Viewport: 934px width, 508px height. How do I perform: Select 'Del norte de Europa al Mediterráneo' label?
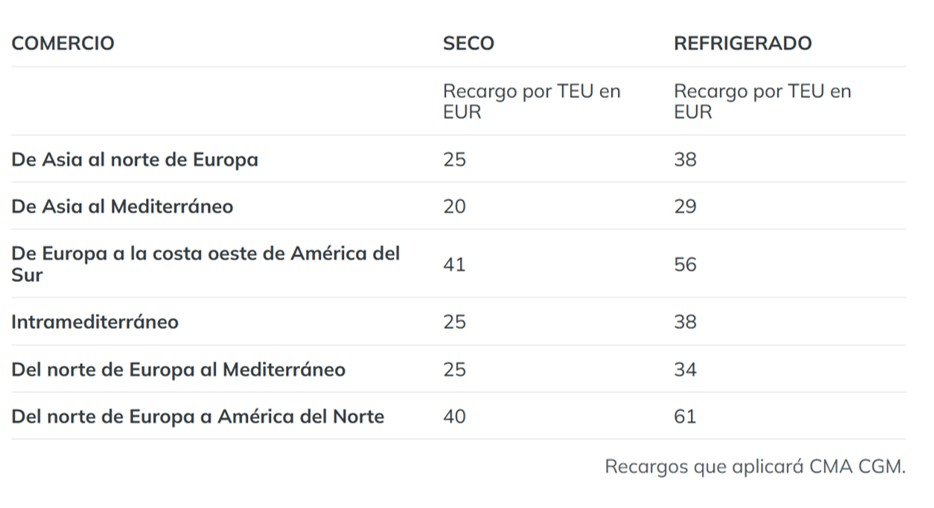tap(178, 369)
